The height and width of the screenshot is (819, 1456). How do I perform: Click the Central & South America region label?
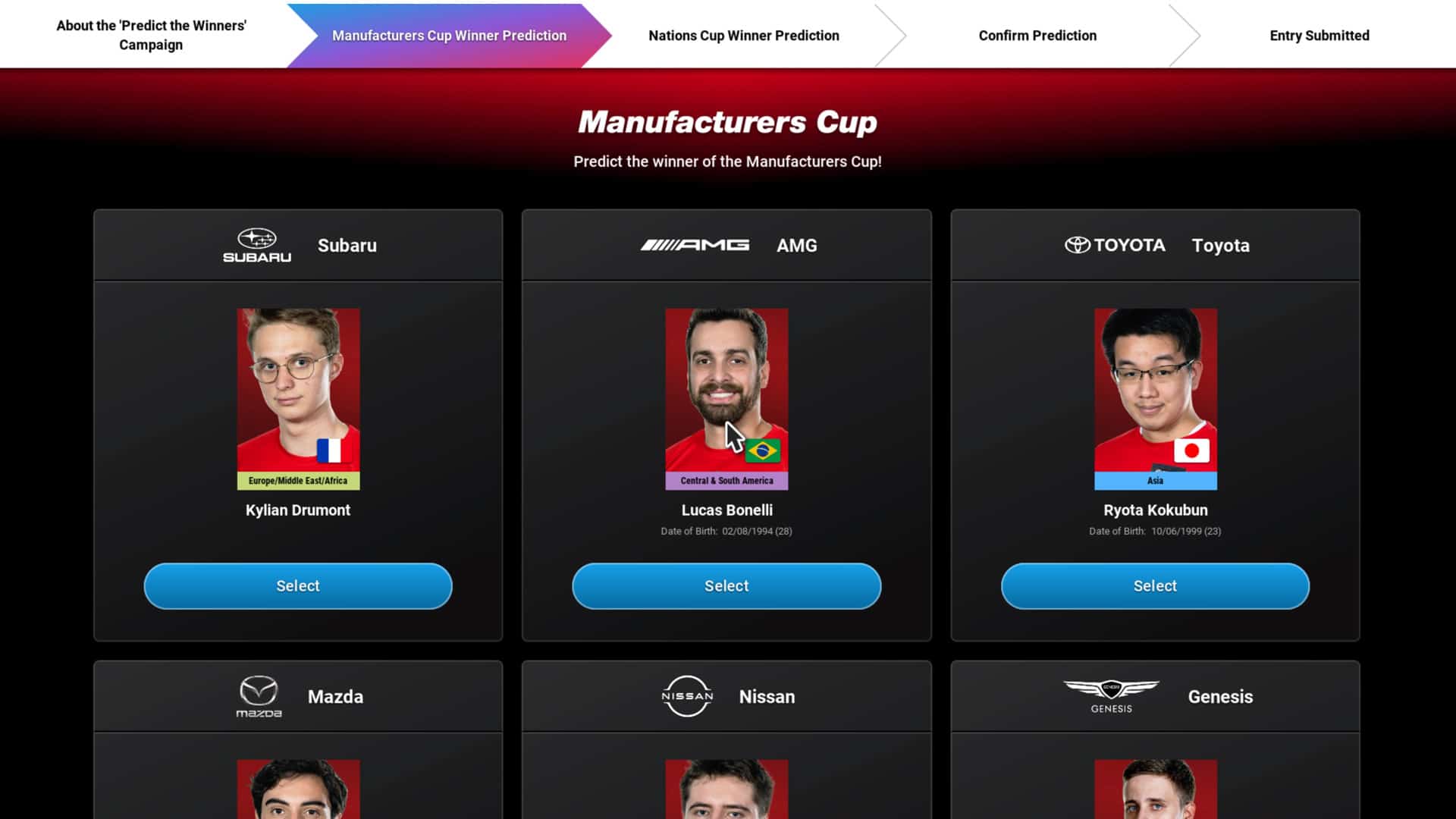pos(726,481)
